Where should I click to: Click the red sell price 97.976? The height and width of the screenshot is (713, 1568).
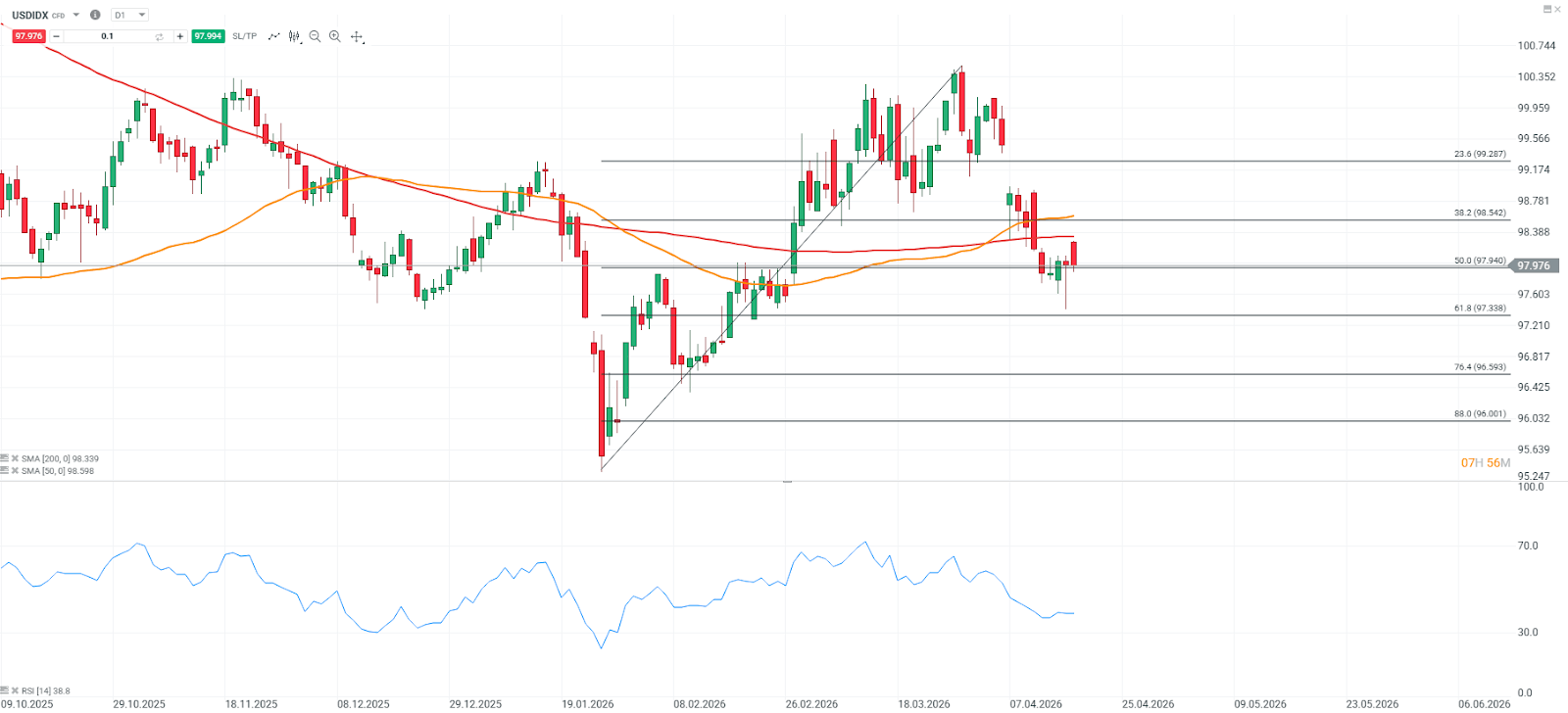(28, 36)
